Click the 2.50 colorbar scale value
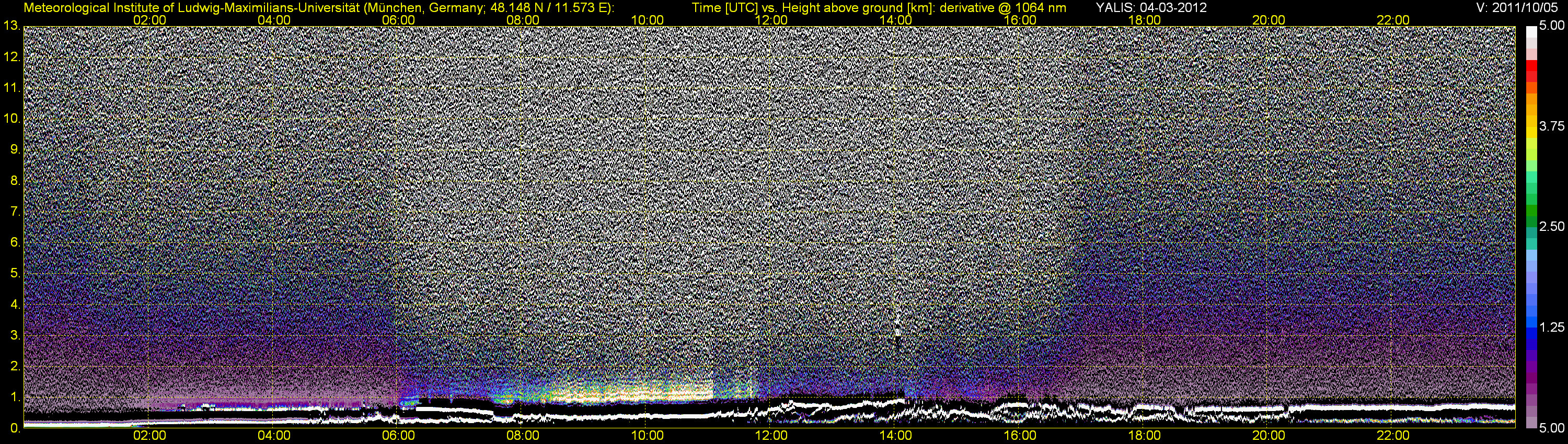The width and height of the screenshot is (1568, 444). coord(1552,227)
